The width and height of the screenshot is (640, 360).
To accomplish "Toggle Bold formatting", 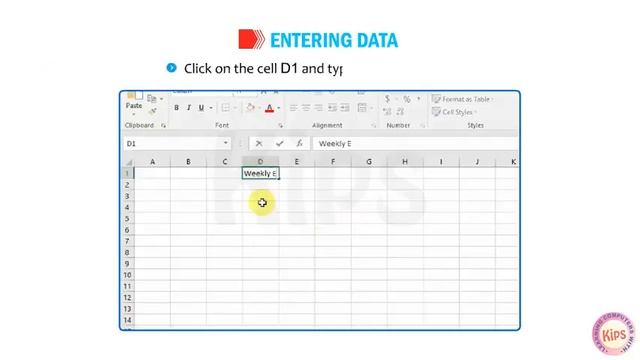I will (176, 108).
